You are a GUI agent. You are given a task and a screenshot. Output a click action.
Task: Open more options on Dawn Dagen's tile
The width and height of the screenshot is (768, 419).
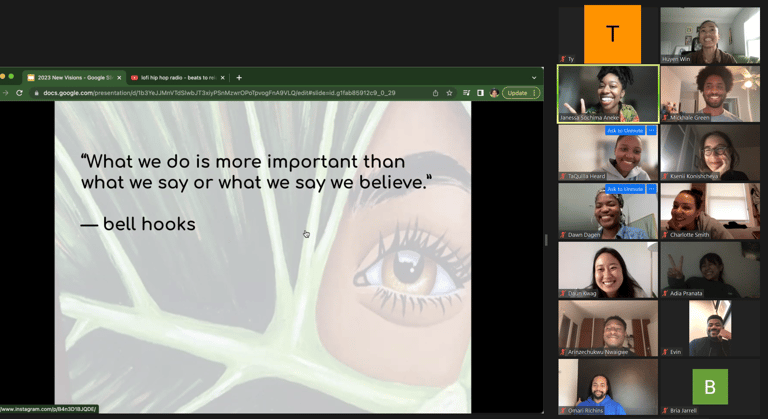pyautogui.click(x=651, y=189)
